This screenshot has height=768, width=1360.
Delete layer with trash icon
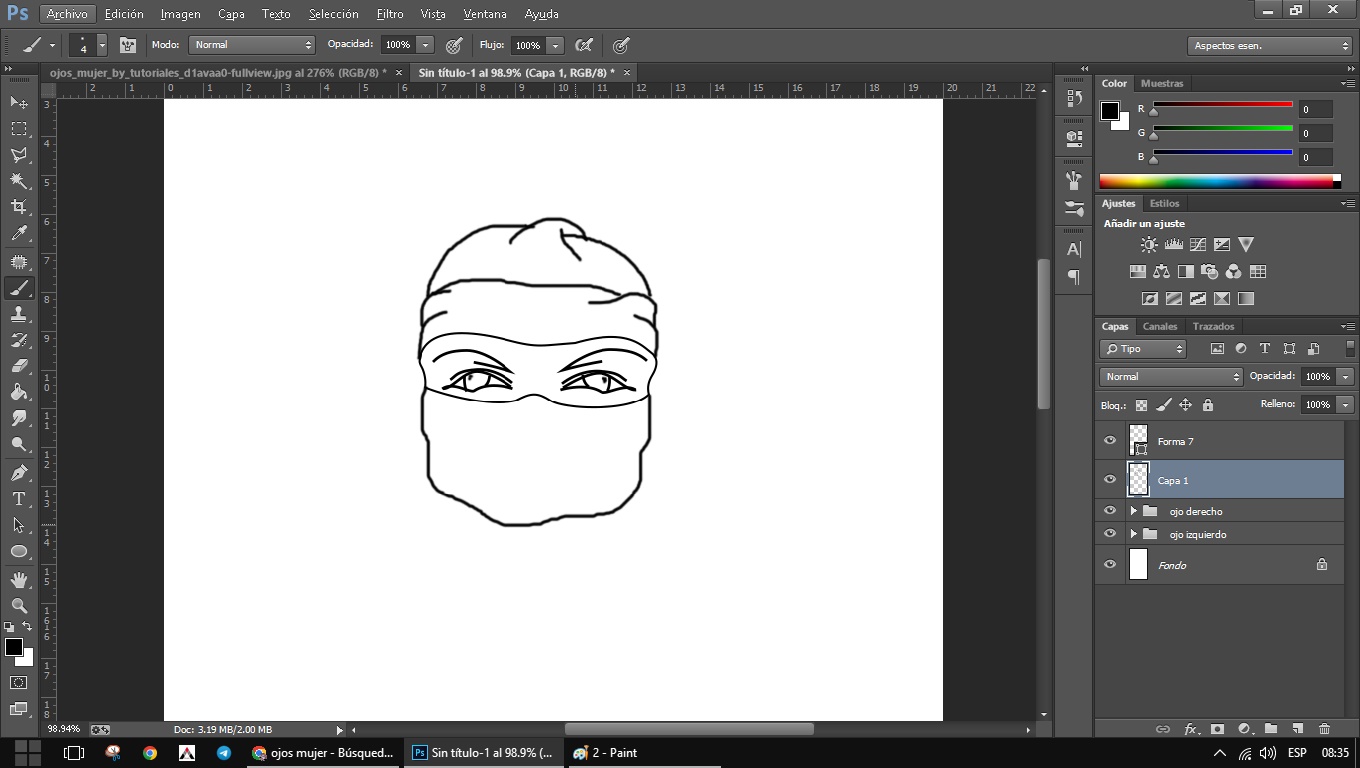pyautogui.click(x=1324, y=729)
